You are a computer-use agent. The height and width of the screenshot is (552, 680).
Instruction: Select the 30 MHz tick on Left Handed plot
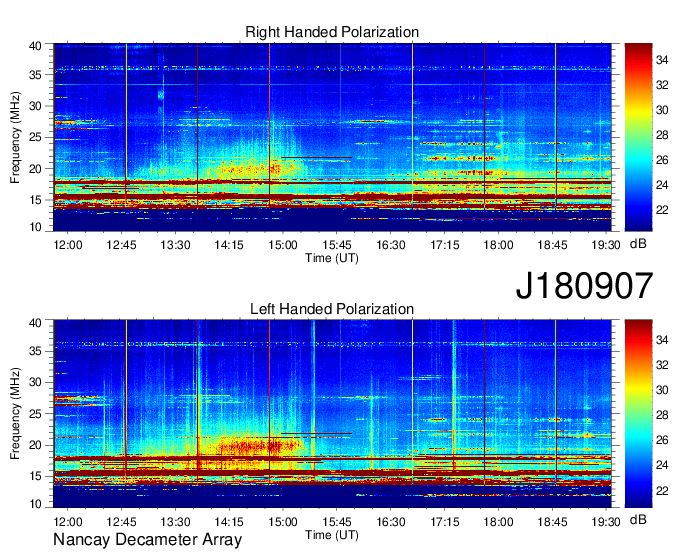(x=35, y=382)
